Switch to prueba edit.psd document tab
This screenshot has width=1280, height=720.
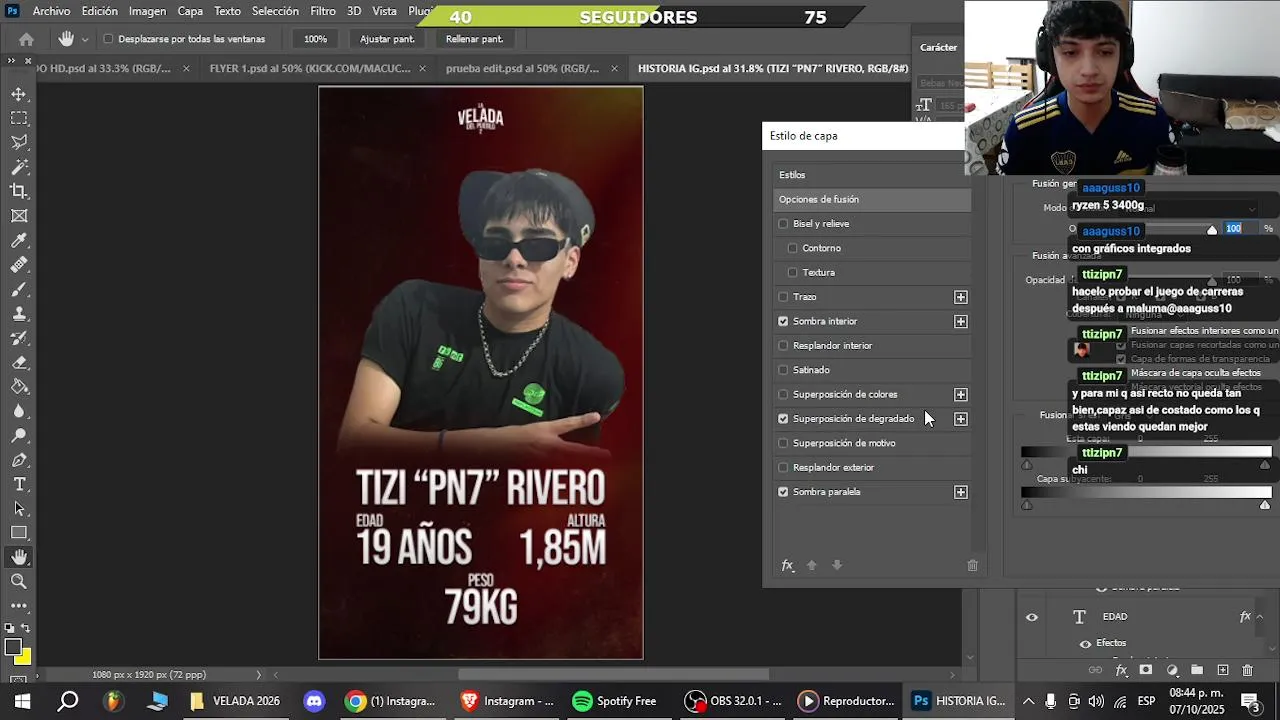click(x=522, y=68)
